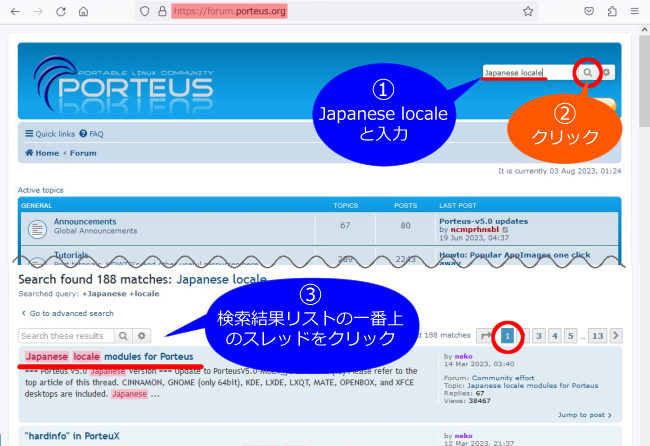Go to next results page arrow

coord(616,335)
